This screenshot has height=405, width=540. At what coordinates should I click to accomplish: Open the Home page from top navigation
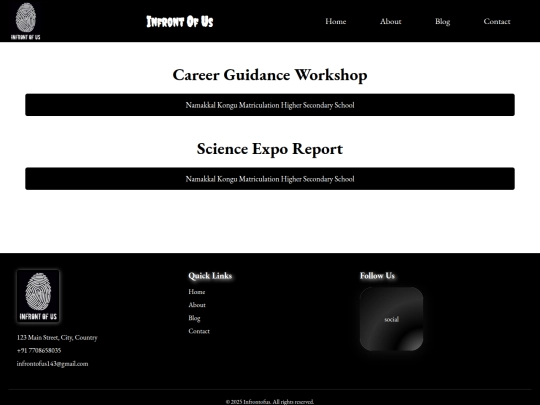pyautogui.click(x=335, y=21)
